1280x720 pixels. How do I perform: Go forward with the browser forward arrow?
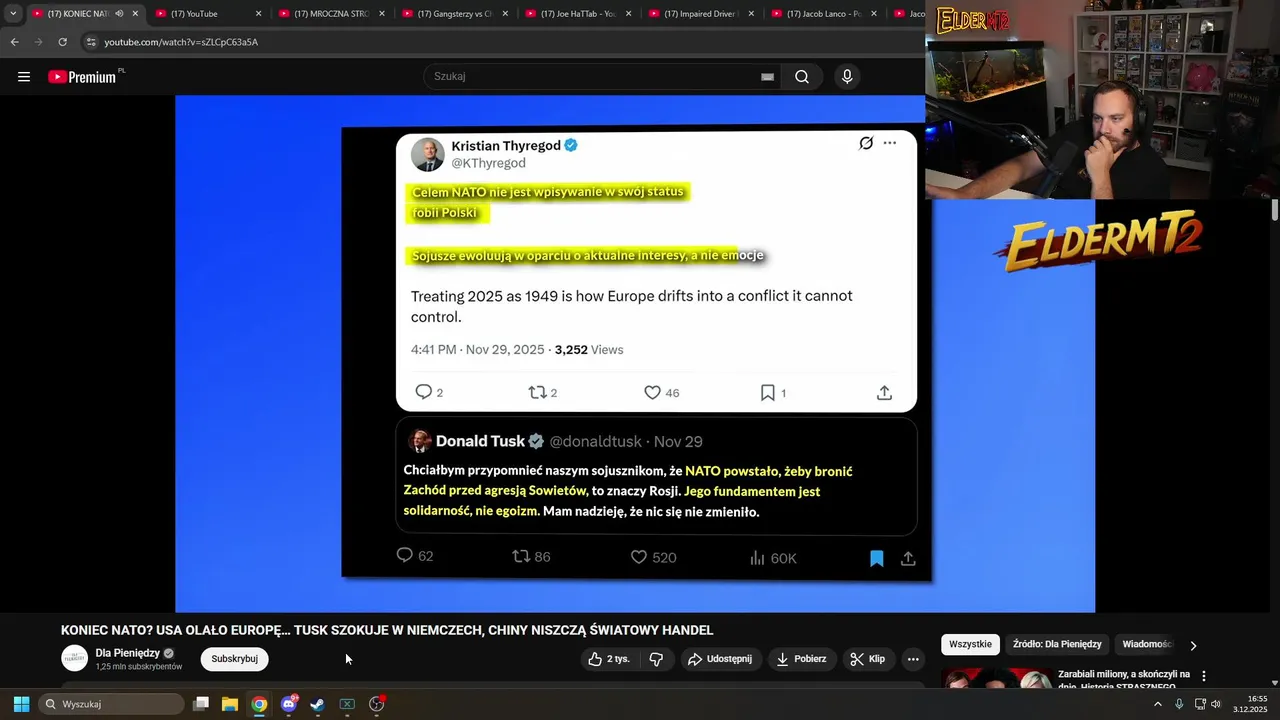(x=38, y=42)
